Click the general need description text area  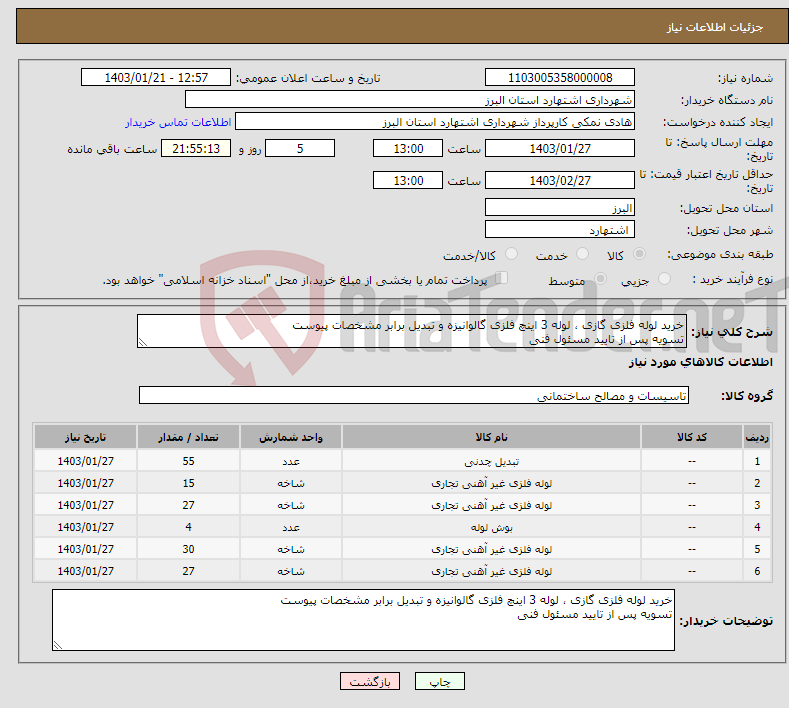click(412, 331)
